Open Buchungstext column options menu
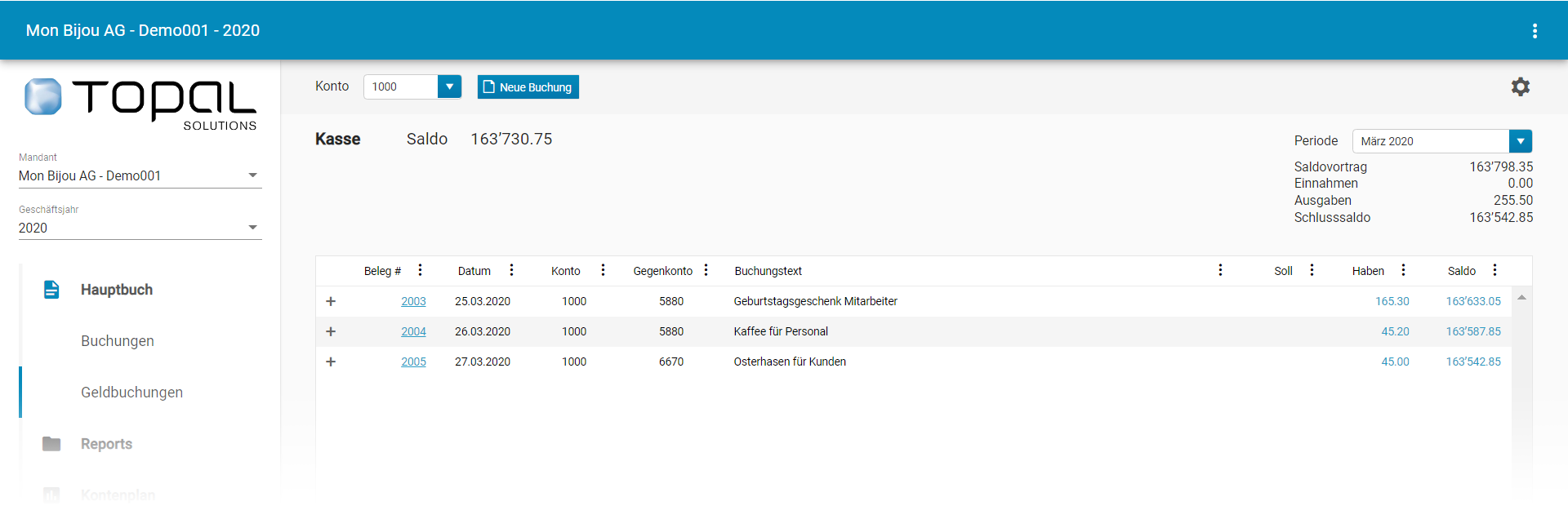The width and height of the screenshot is (1568, 528). click(1220, 270)
